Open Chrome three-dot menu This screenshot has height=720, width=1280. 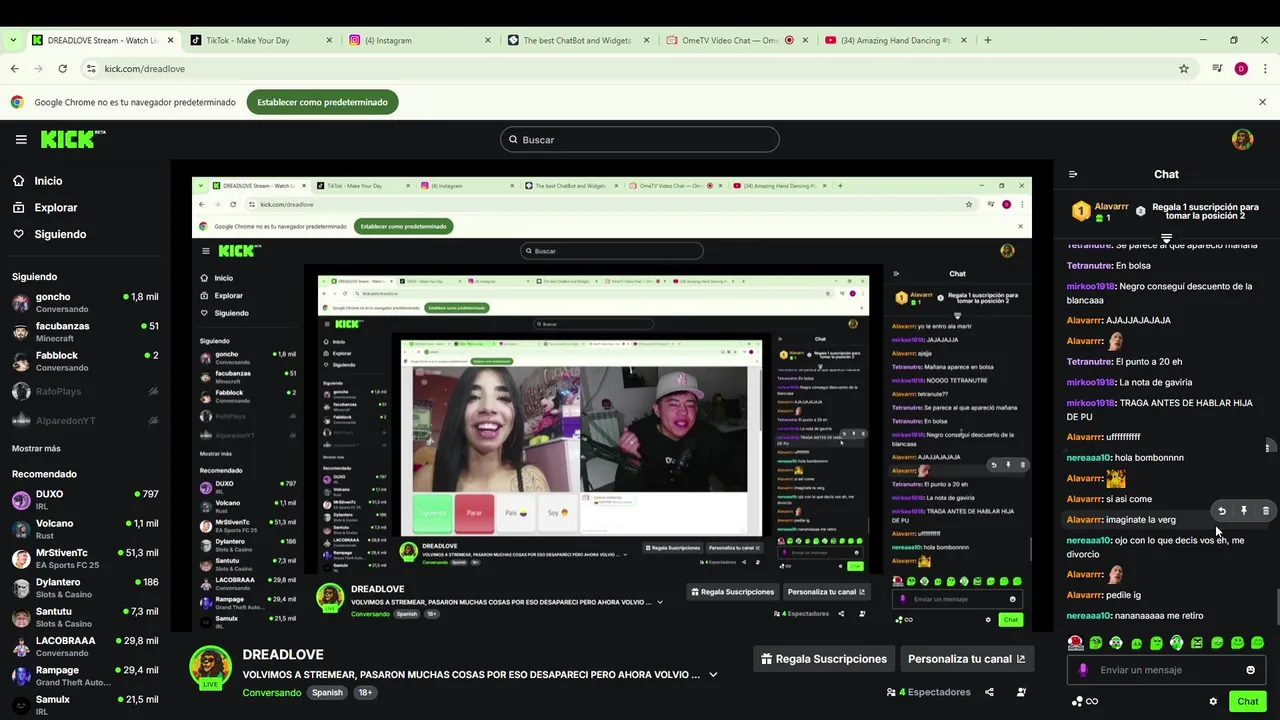click(x=1265, y=69)
